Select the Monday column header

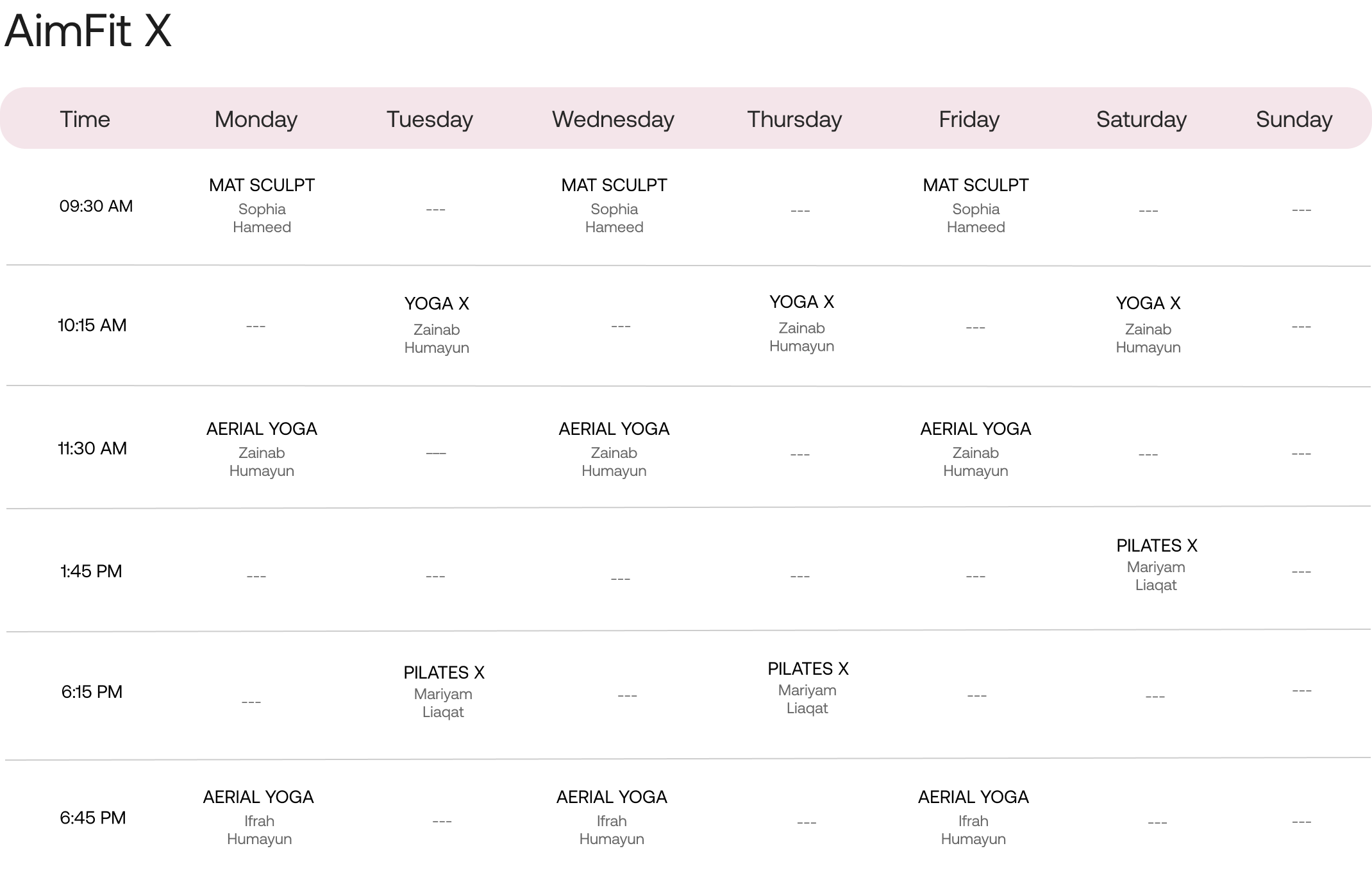pyautogui.click(x=256, y=119)
